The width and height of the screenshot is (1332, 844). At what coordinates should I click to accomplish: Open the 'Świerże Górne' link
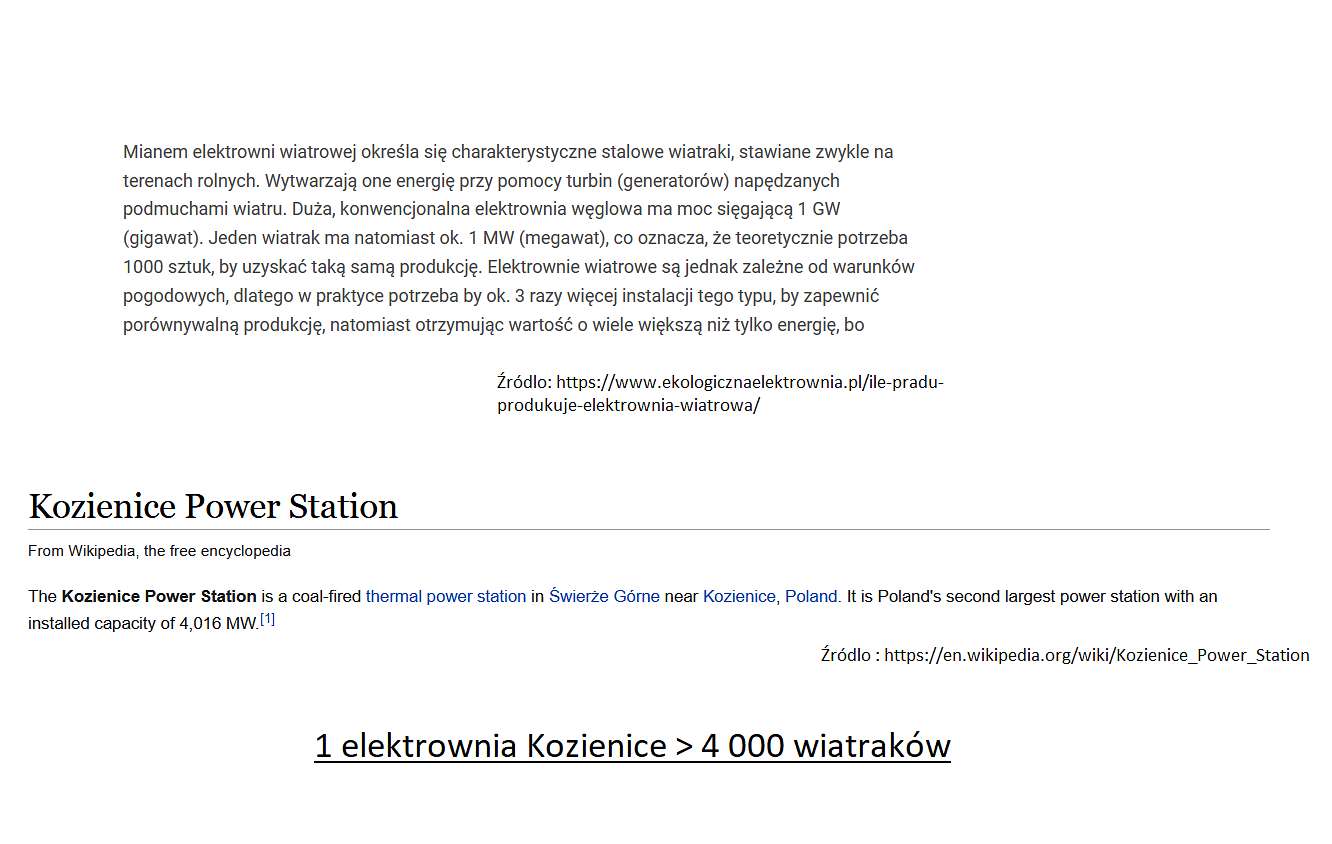pyautogui.click(x=604, y=596)
